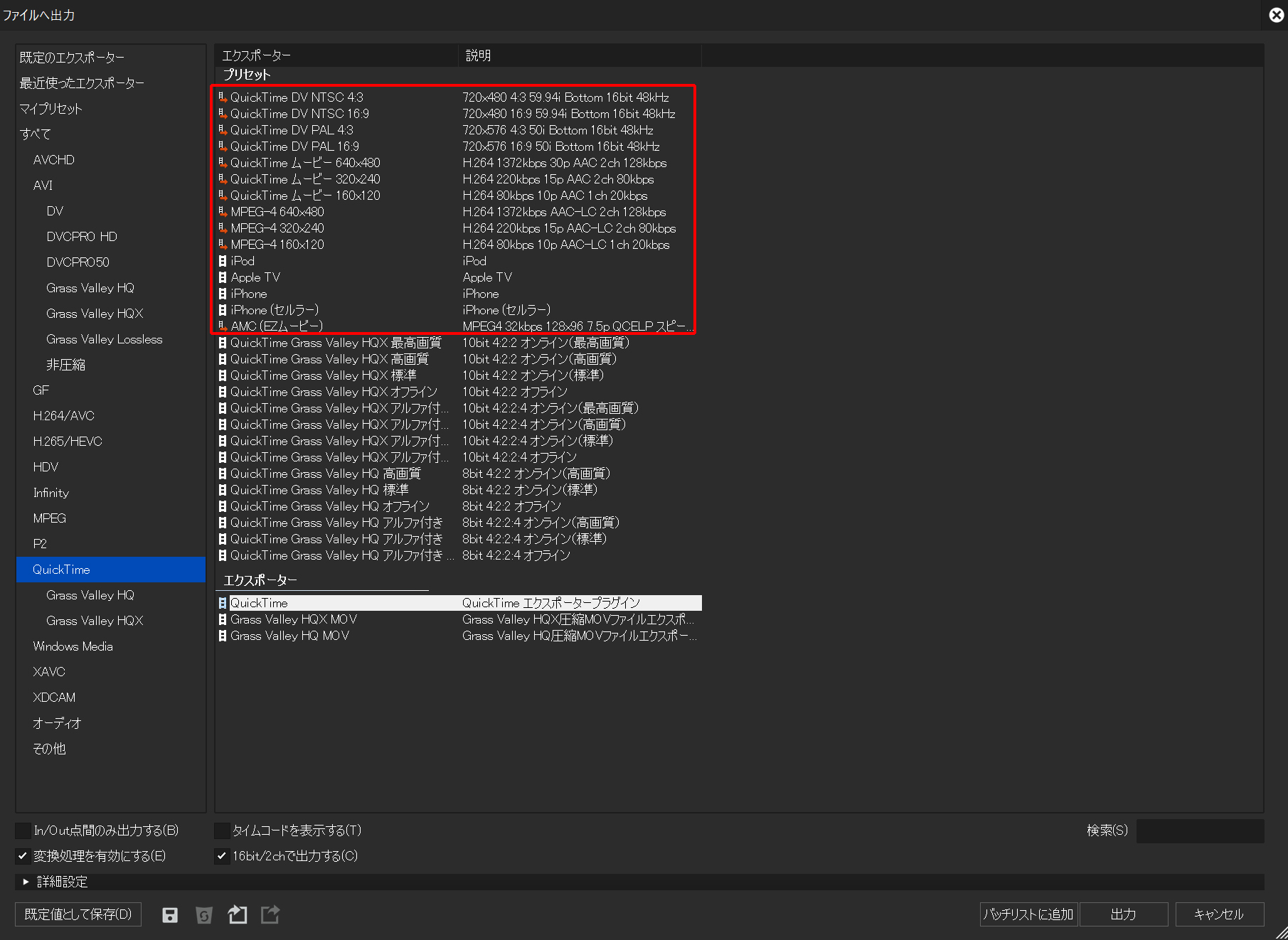Enable タイムコードを表示する checkbox
The width and height of the screenshot is (1288, 940).
tap(223, 830)
